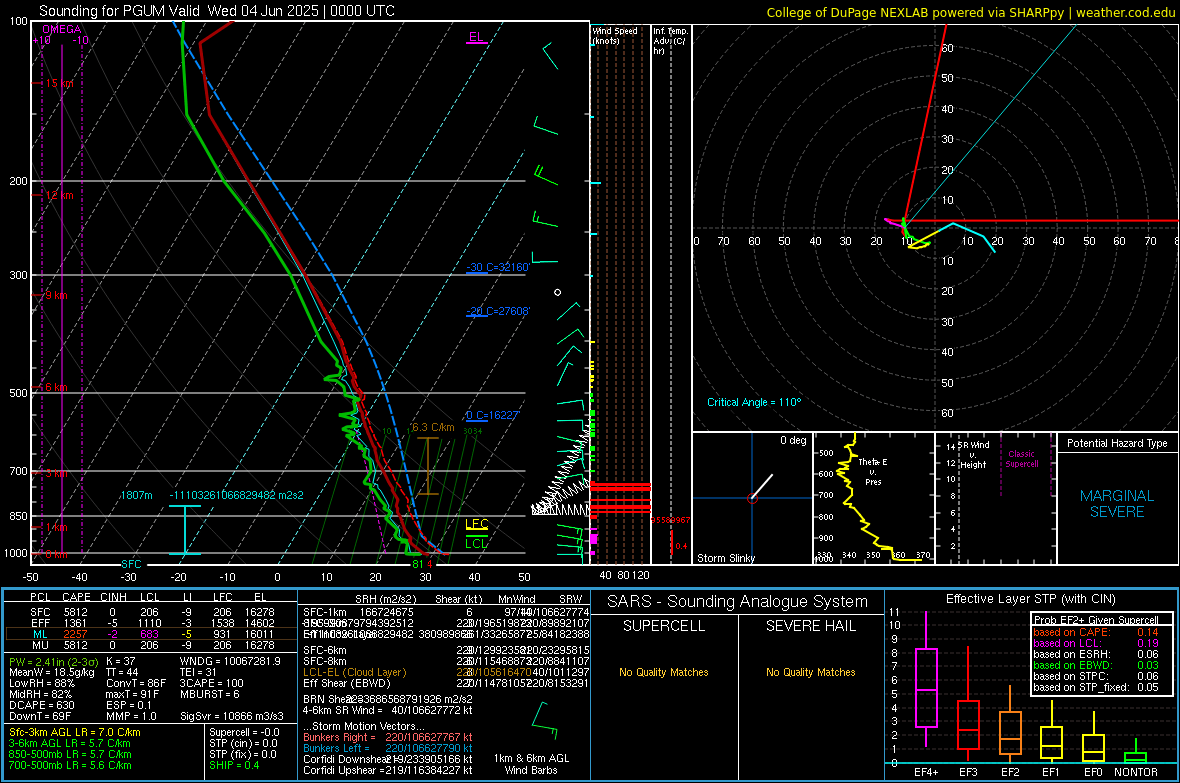The height and width of the screenshot is (783, 1180).
Task: Select the EFF parcel row in the CAPE table
Action: tap(152, 623)
